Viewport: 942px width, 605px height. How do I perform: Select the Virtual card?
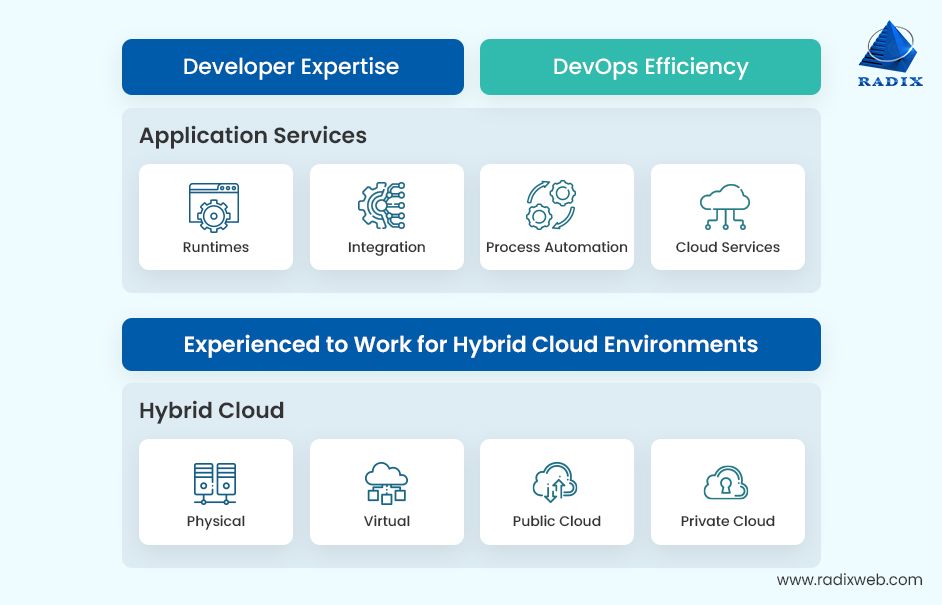386,491
